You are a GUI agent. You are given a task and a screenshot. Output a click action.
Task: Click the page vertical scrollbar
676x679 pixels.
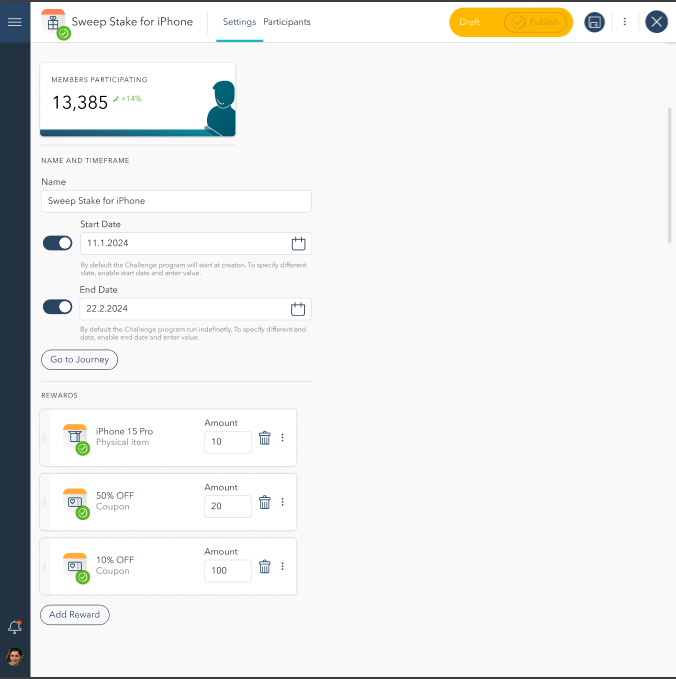[x=670, y=175]
